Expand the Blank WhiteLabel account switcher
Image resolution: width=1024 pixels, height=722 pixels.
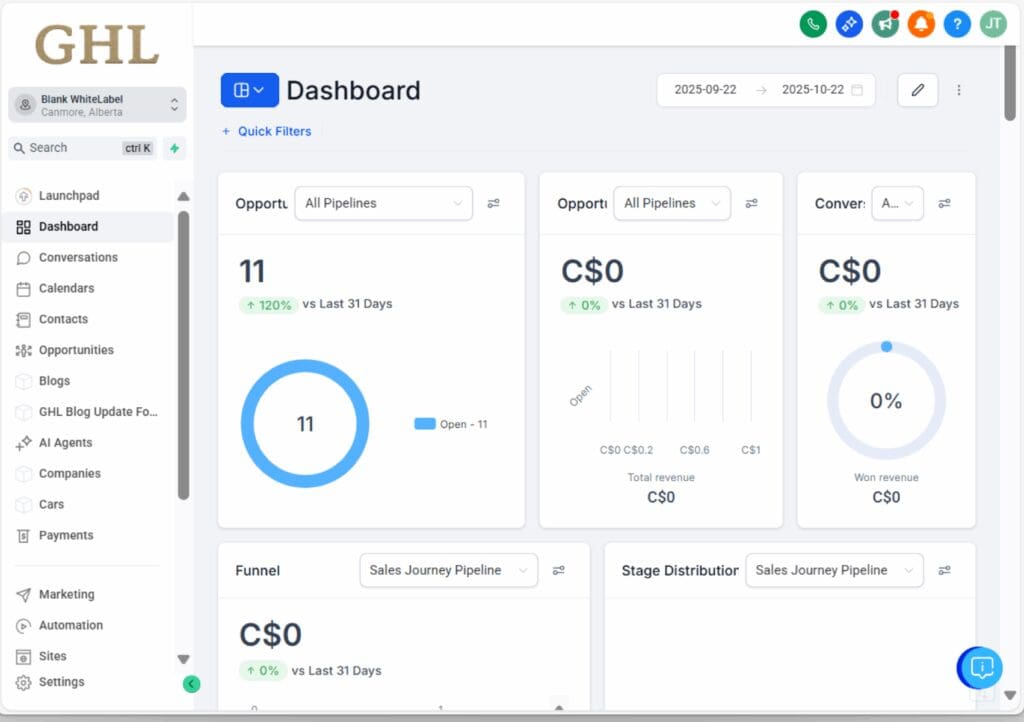pyautogui.click(x=96, y=104)
